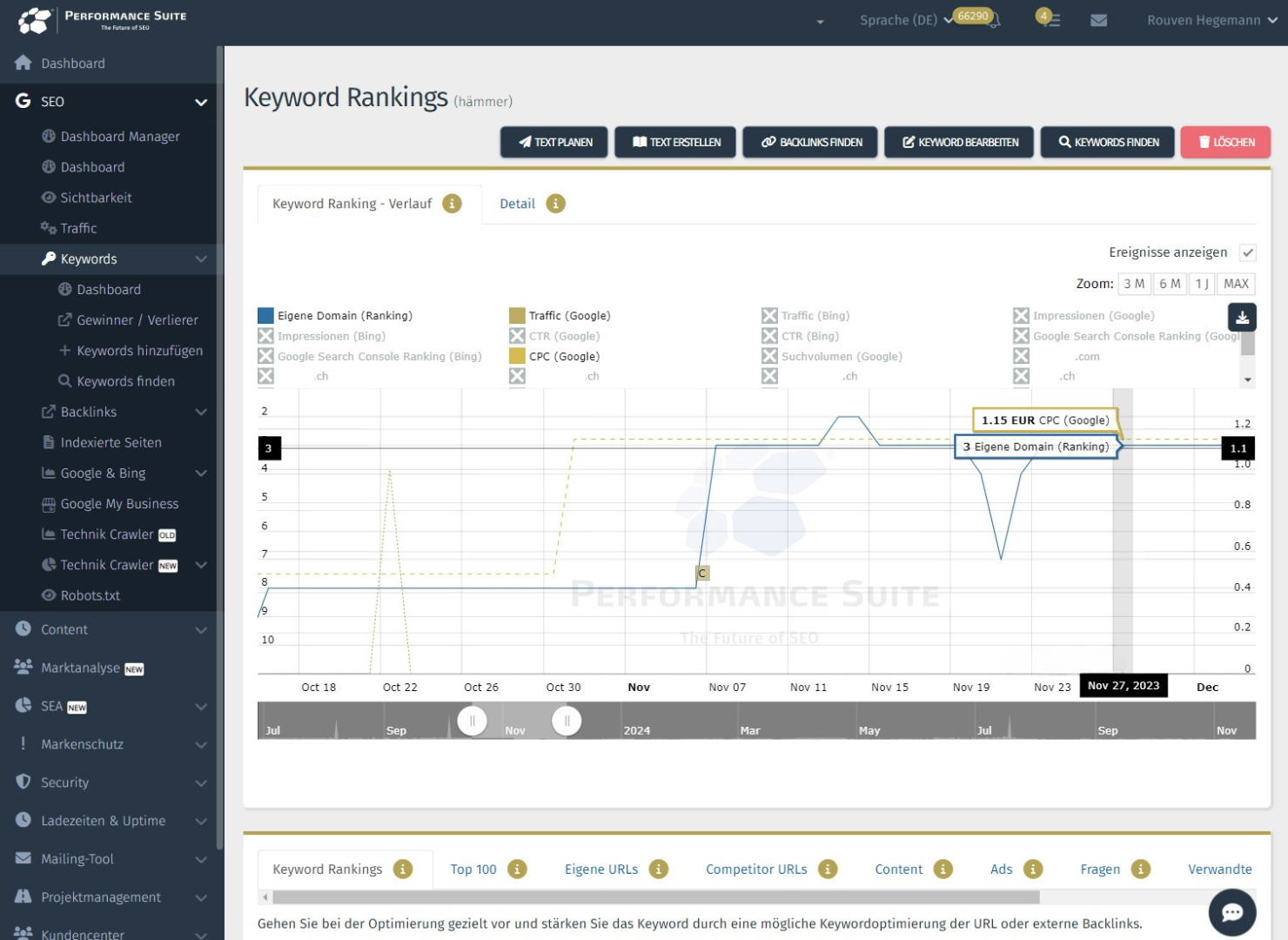Open the mail envelope icon in header
This screenshot has width=1288, height=940.
pos(1098,20)
